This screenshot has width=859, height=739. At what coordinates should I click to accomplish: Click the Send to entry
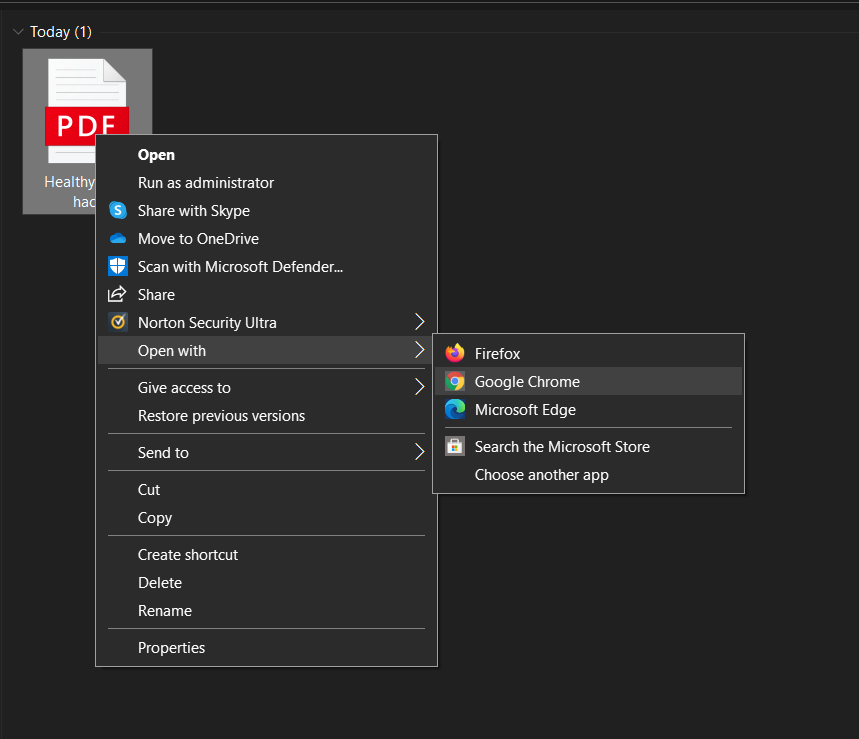[266, 453]
